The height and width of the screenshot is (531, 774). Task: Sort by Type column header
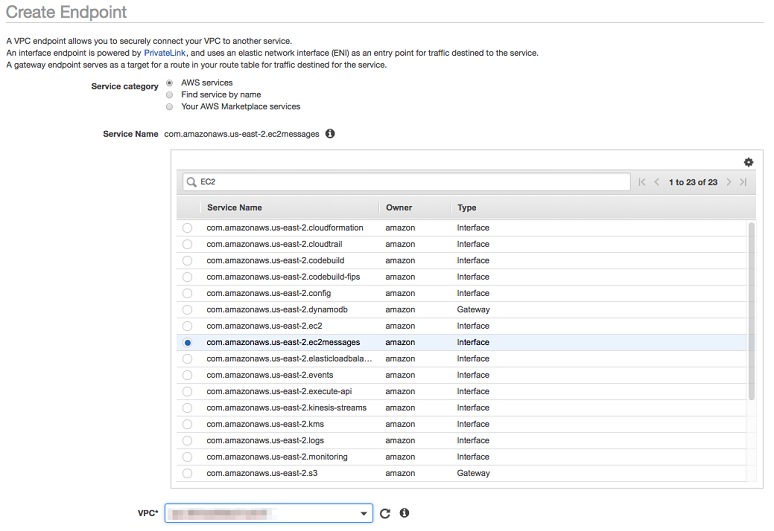tap(466, 208)
